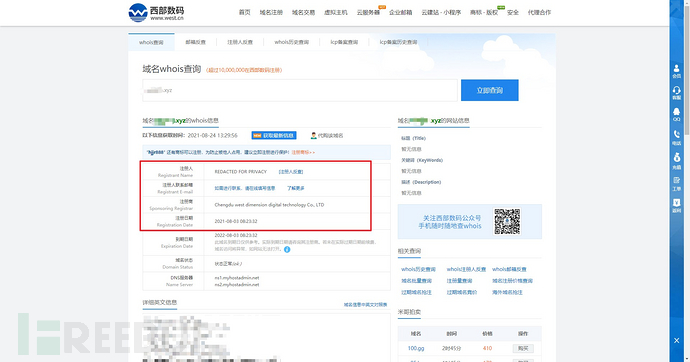Image resolution: width=690 pixels, height=362 pixels.
Task: Click the 注册人反查 link beside REDACTED FOR PRIVACY
Action: [291, 172]
